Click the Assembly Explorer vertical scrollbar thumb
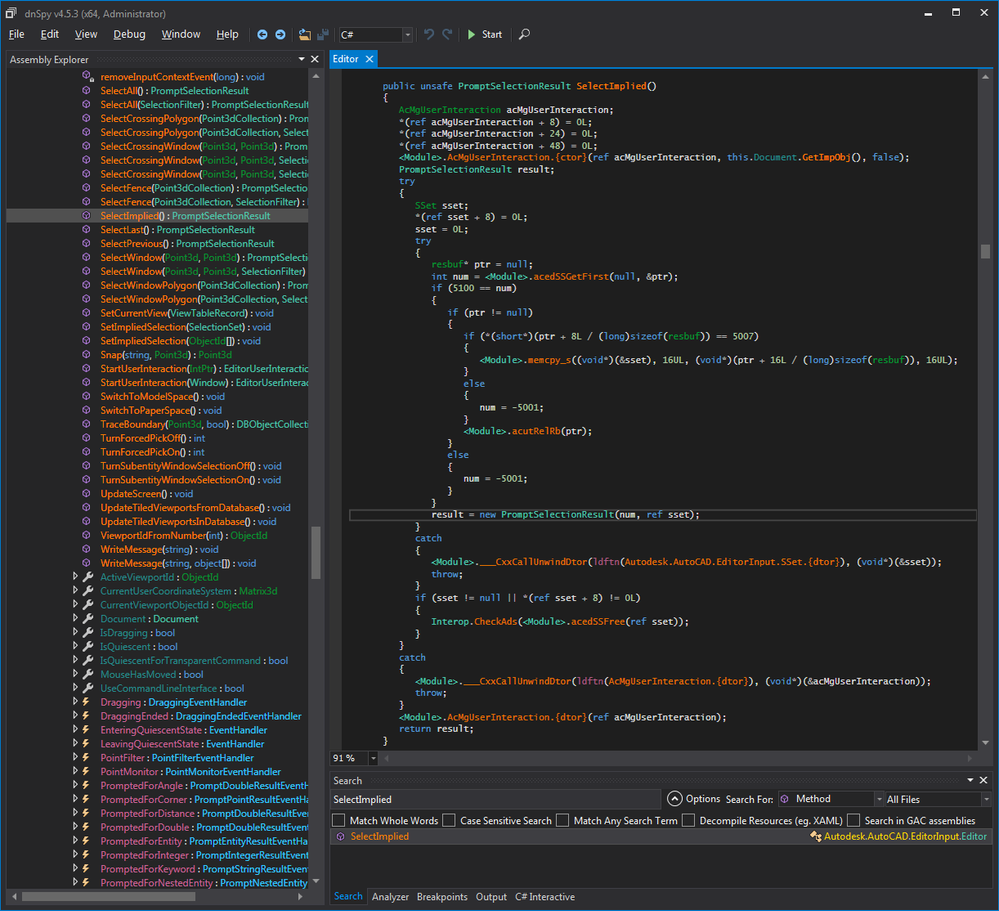This screenshot has width=999, height=911. (x=315, y=553)
